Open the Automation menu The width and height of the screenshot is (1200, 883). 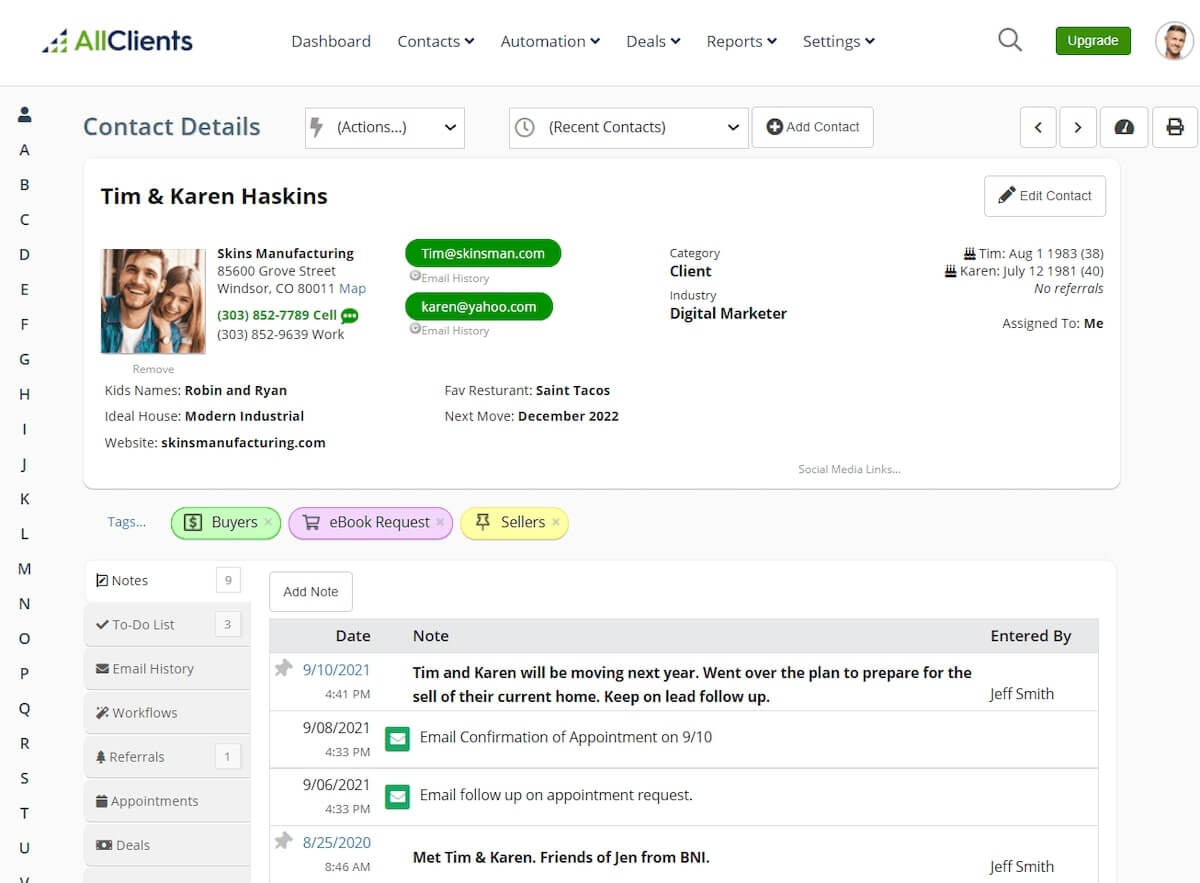click(x=550, y=41)
